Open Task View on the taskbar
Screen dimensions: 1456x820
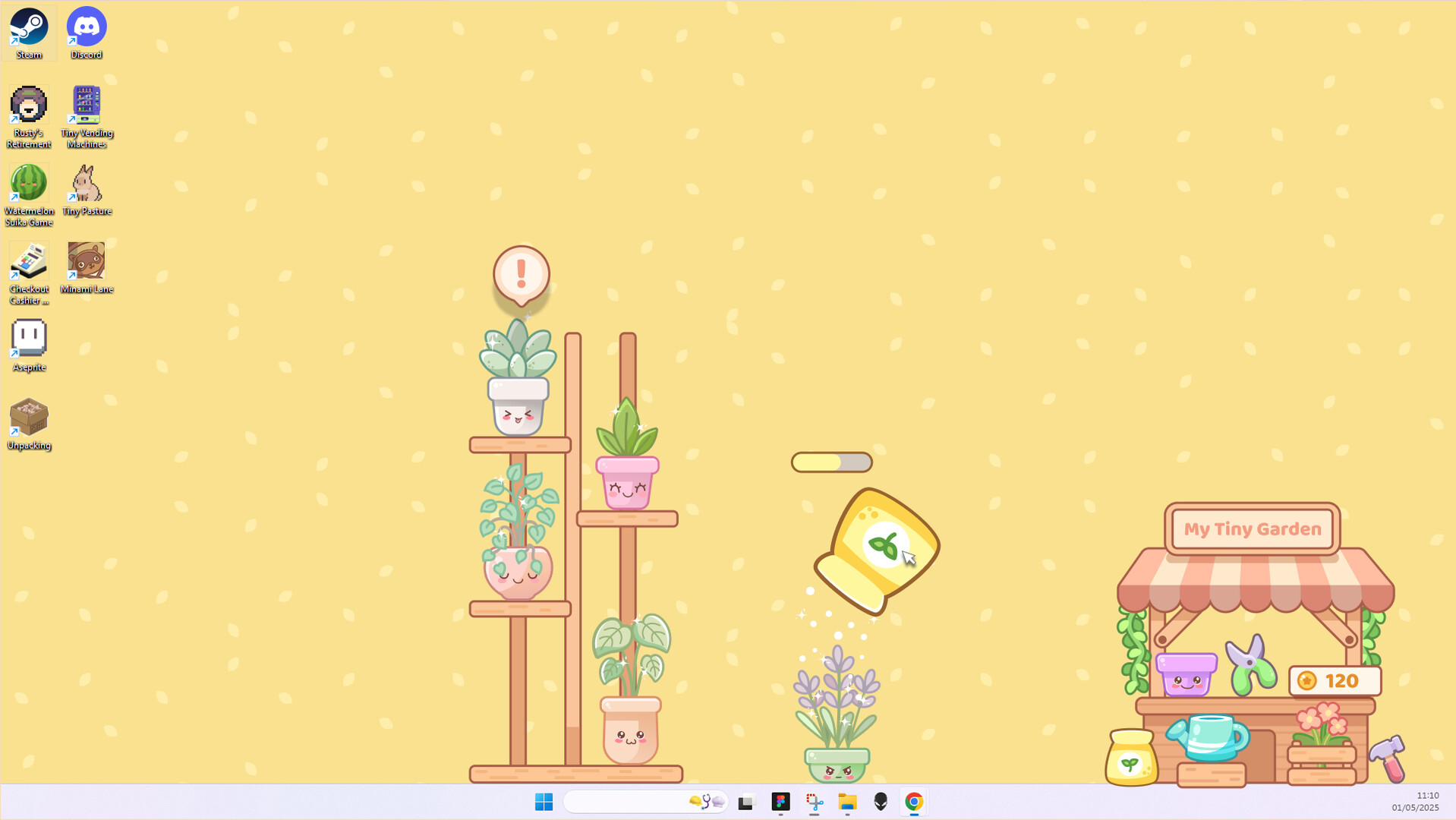pyautogui.click(x=747, y=802)
